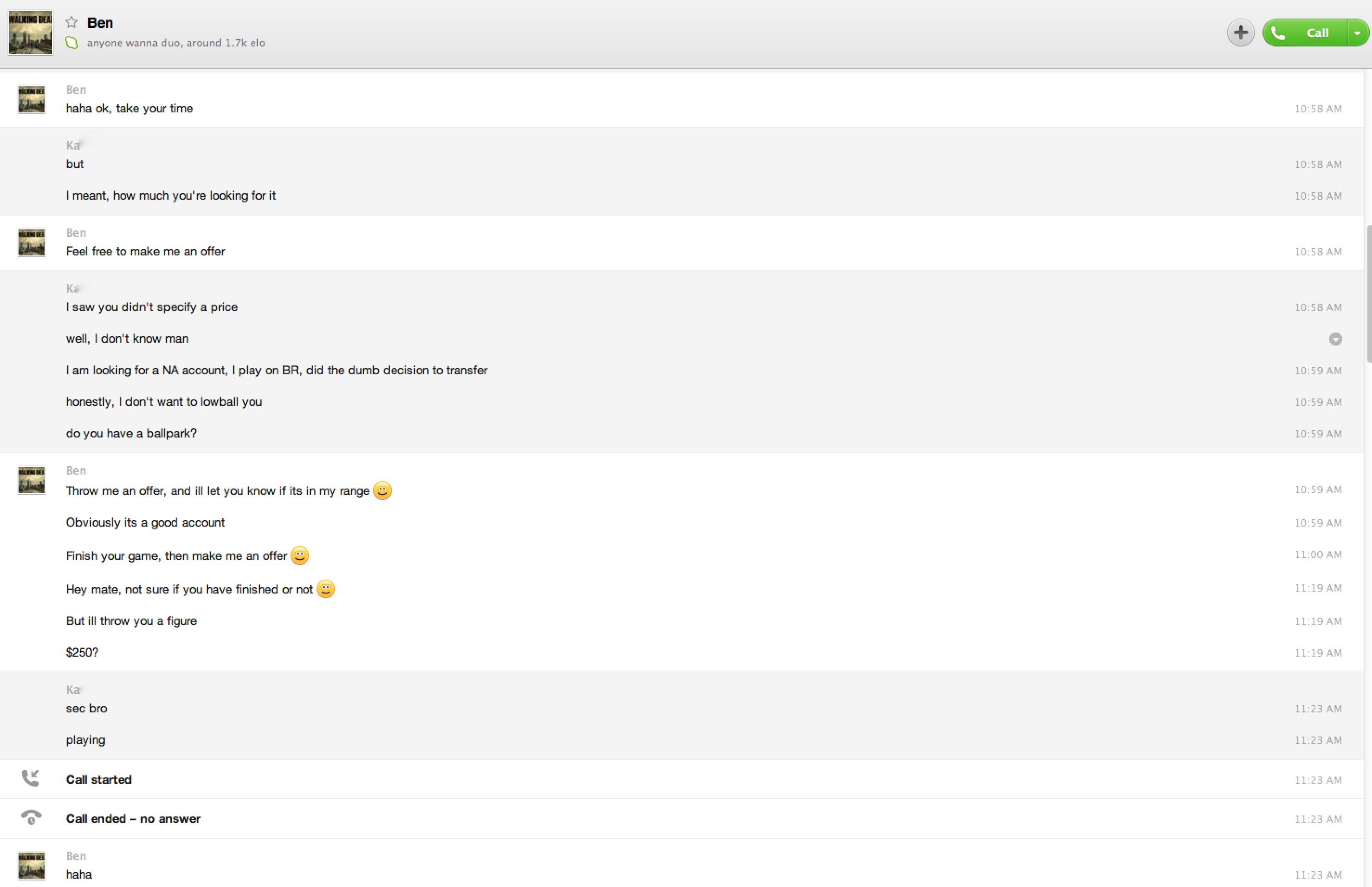Select Ben's name in the header
This screenshot has height=887, width=1372.
coord(100,22)
